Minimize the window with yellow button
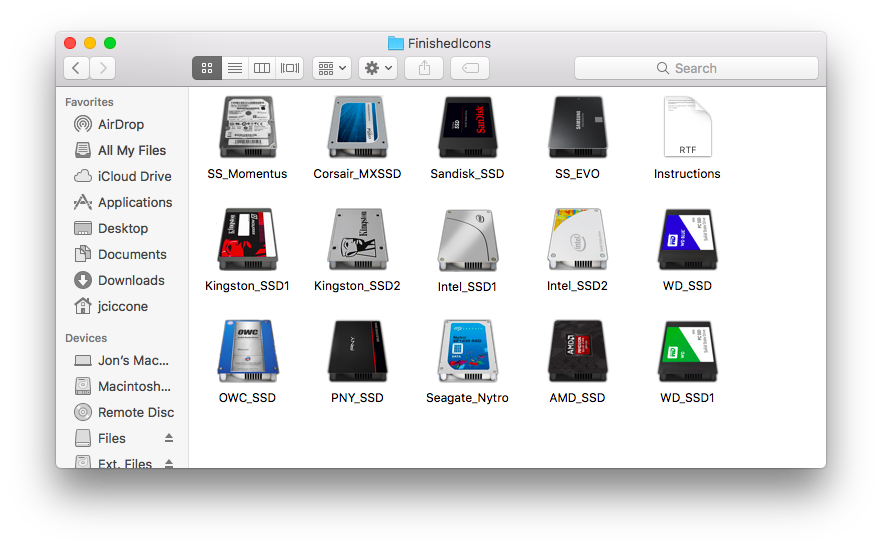This screenshot has width=882, height=548. 90,43
